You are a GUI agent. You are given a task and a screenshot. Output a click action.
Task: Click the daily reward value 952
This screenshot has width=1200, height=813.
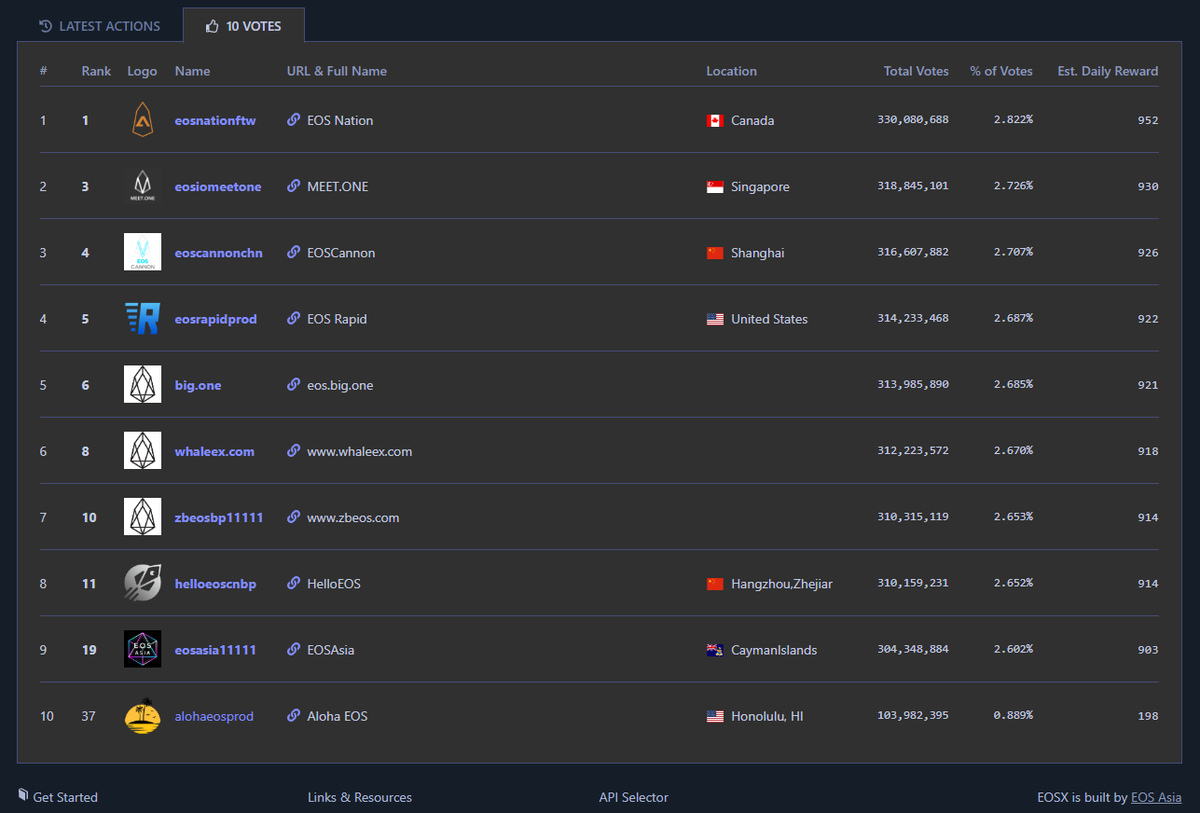[1148, 120]
